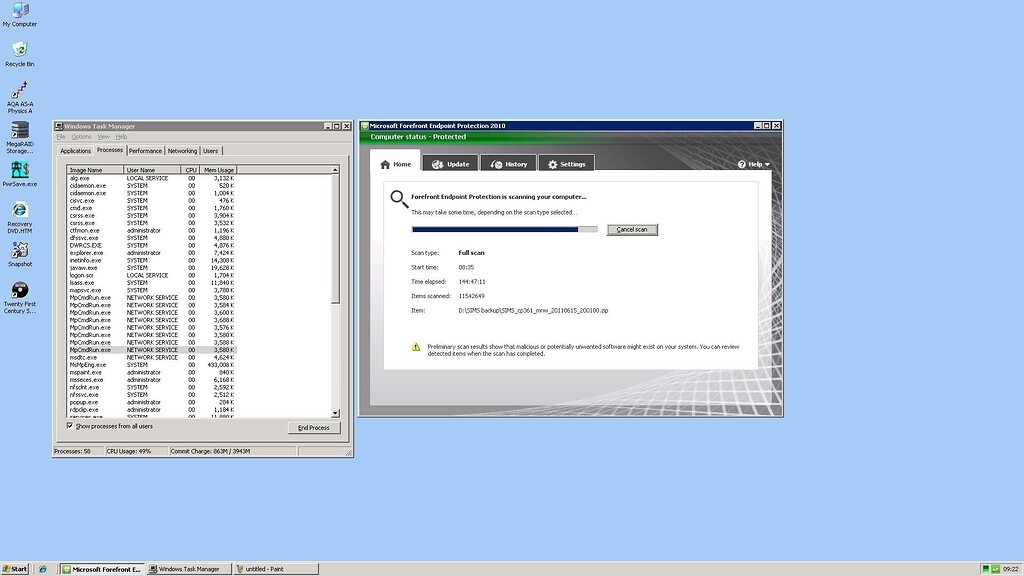
Task: Click the magnifying glass scan icon
Action: point(398,198)
